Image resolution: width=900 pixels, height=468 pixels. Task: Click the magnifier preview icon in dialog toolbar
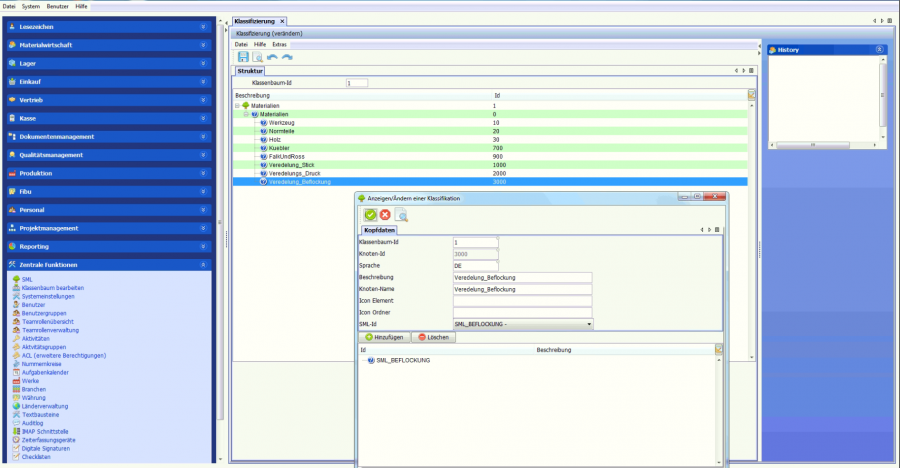click(x=401, y=215)
